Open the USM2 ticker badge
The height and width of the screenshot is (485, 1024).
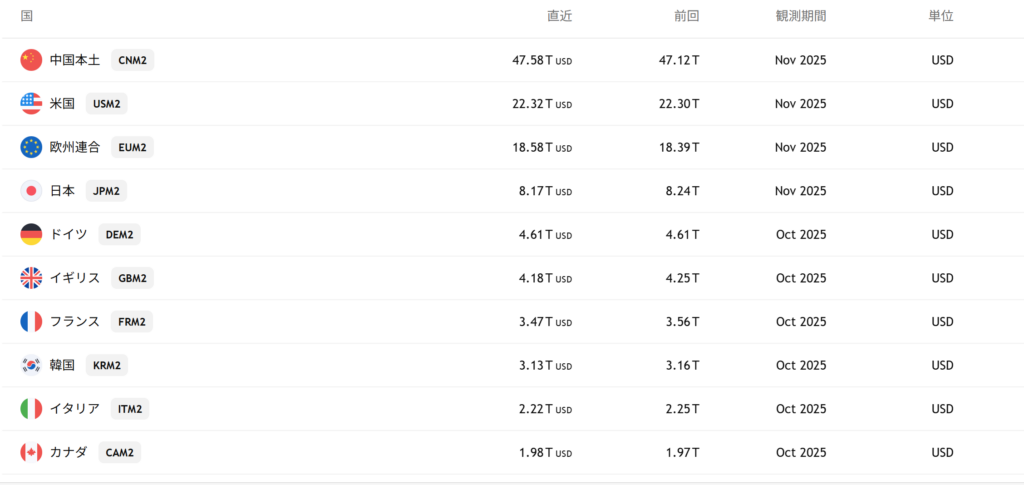pos(106,103)
